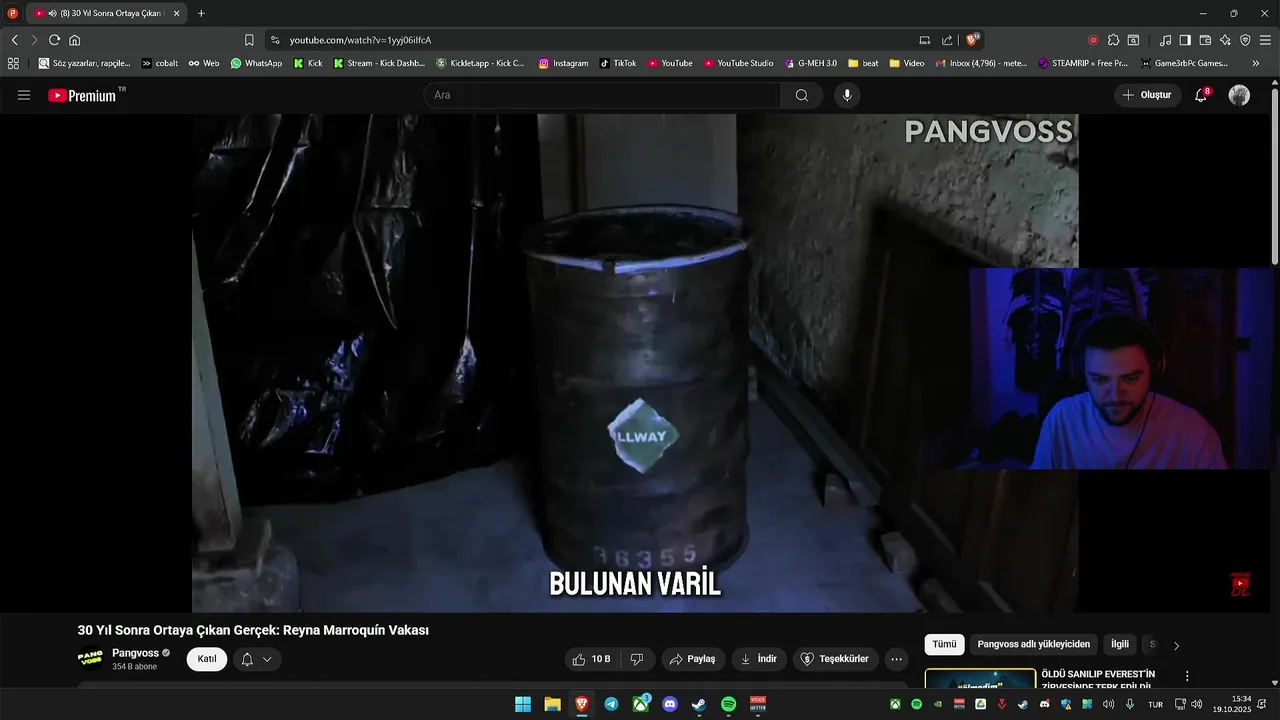The height and width of the screenshot is (720, 1280).
Task: Open the Xbox app from taskbar
Action: coord(641,704)
